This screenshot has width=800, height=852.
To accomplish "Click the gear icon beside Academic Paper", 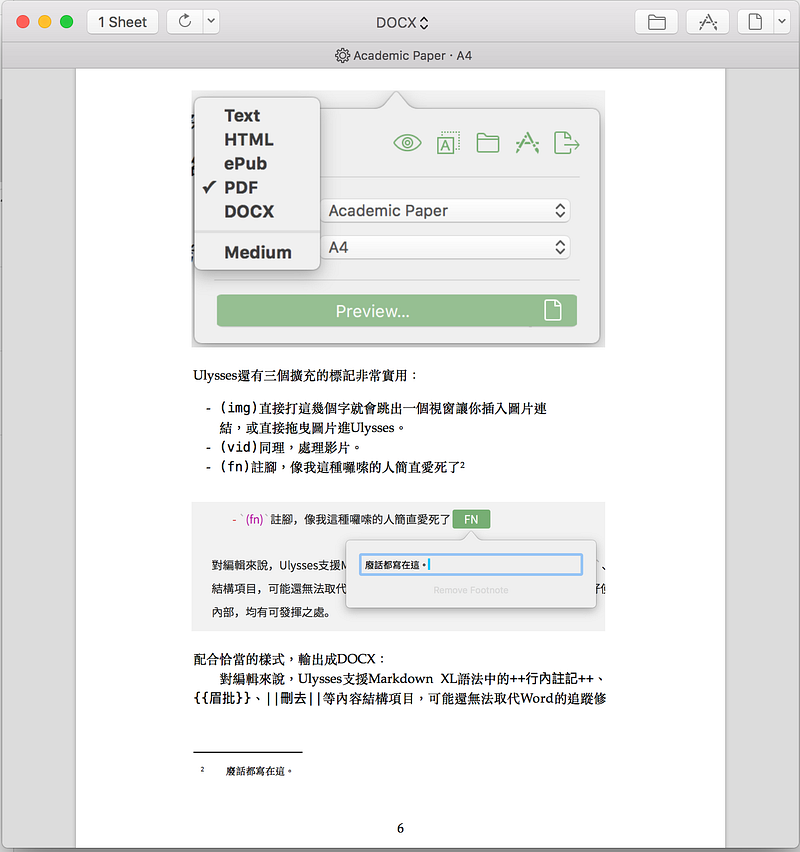I will point(342,56).
